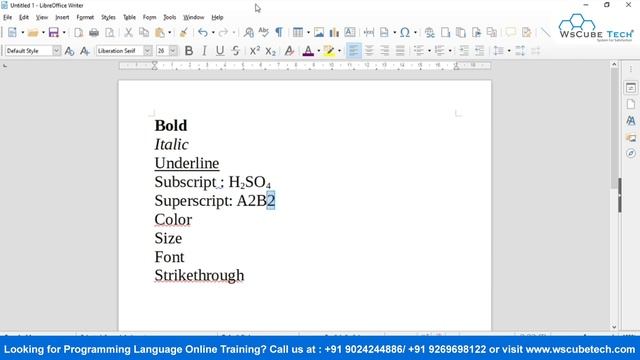Select the Clone Formatting paintbrush
This screenshot has width=640, height=360.
click(184, 33)
